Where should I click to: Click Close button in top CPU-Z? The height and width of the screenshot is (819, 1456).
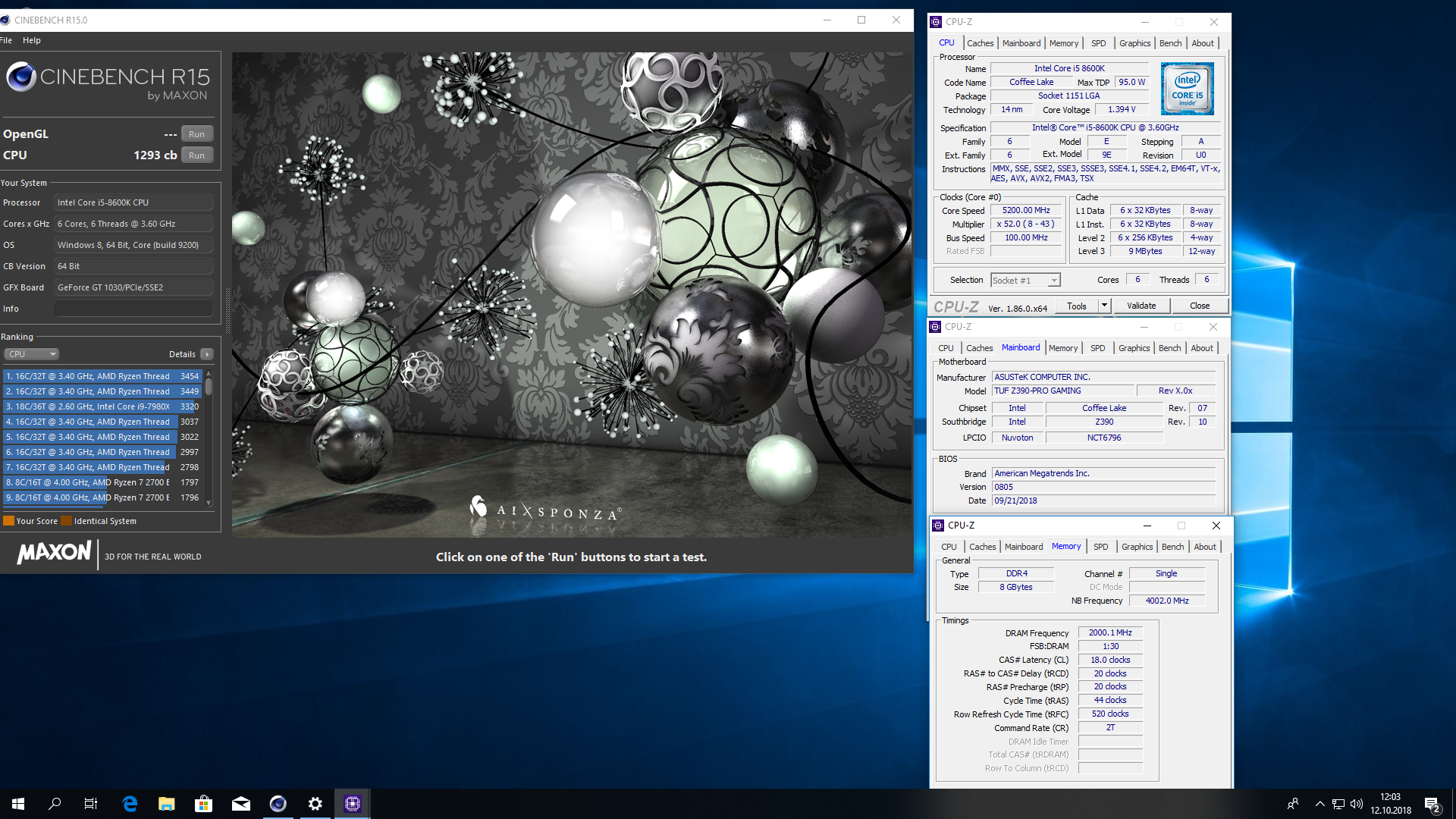(1200, 306)
